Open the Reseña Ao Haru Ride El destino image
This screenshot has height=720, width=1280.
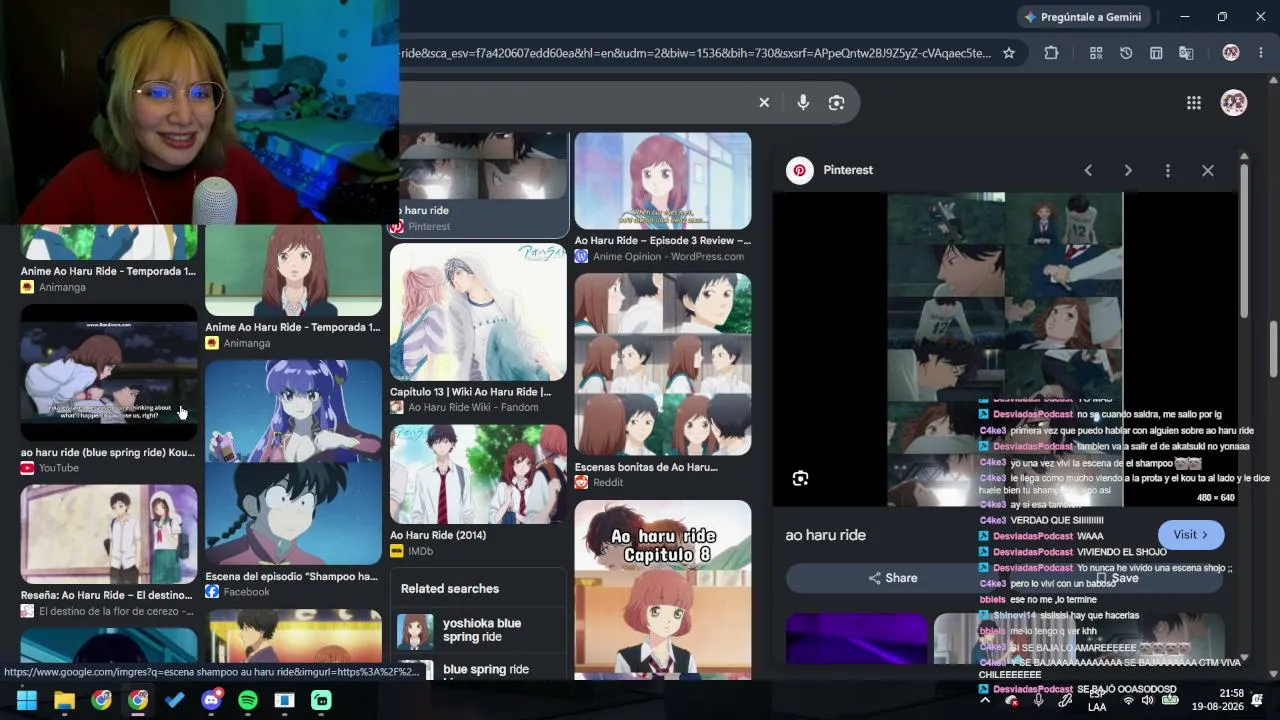(x=109, y=534)
